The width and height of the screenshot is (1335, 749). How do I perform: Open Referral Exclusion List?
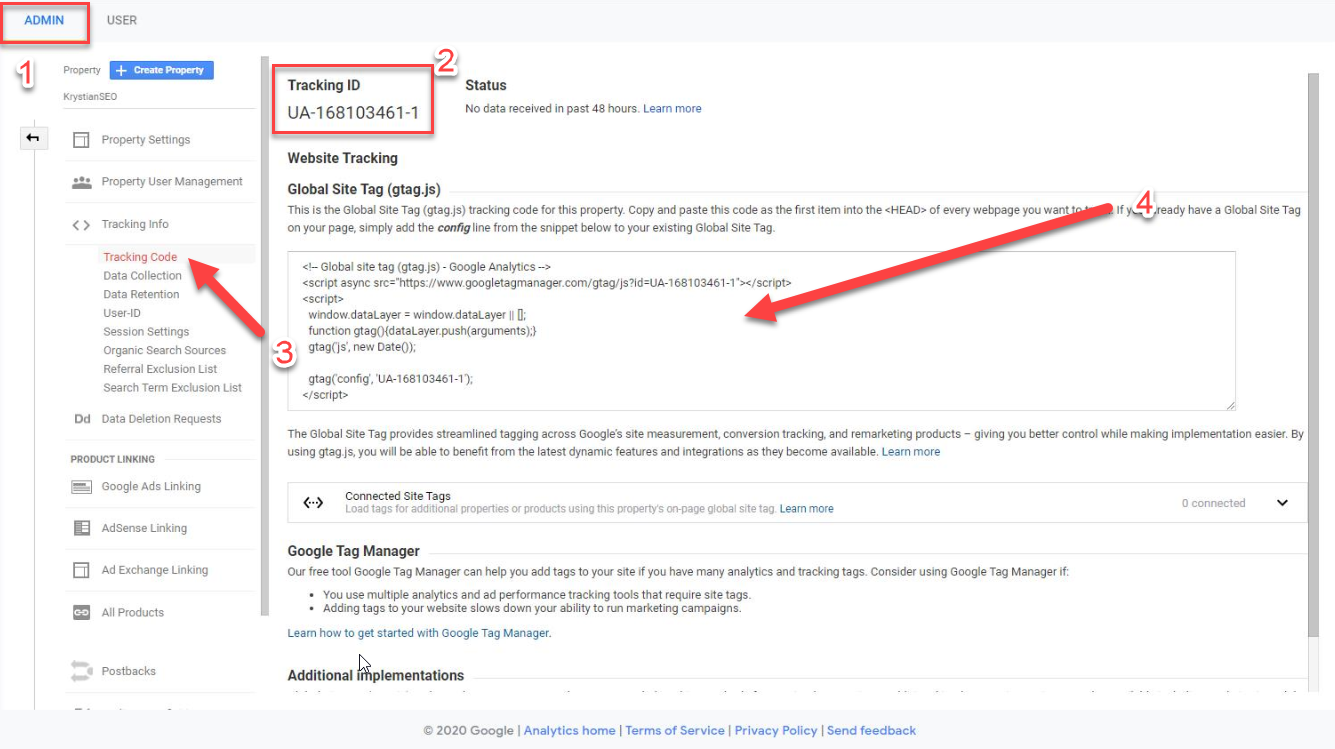pyautogui.click(x=160, y=369)
